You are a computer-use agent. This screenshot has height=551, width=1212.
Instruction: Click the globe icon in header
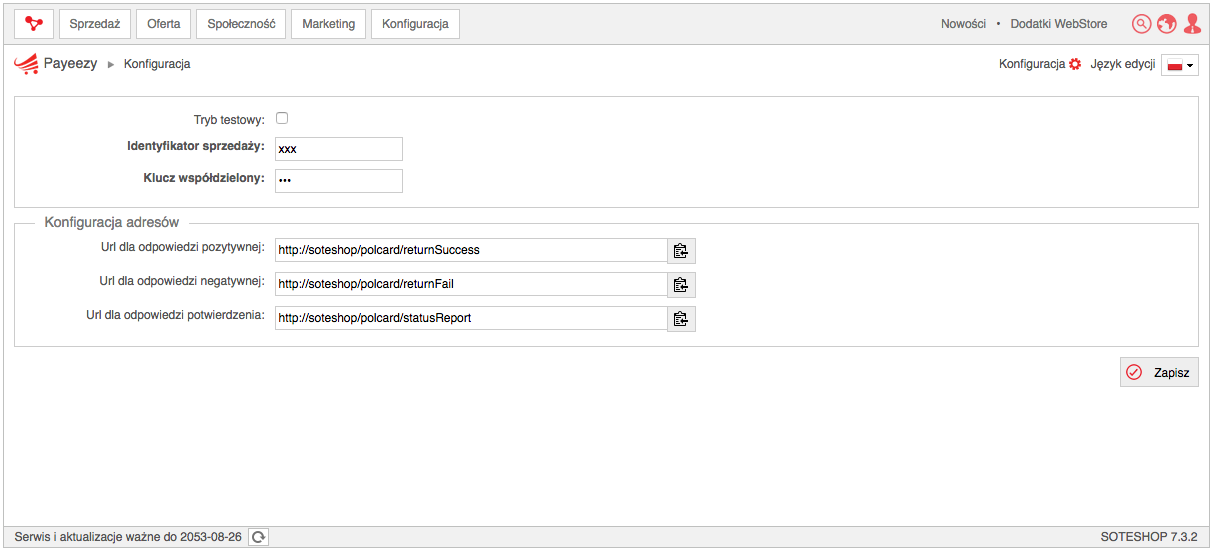[x=1166, y=24]
